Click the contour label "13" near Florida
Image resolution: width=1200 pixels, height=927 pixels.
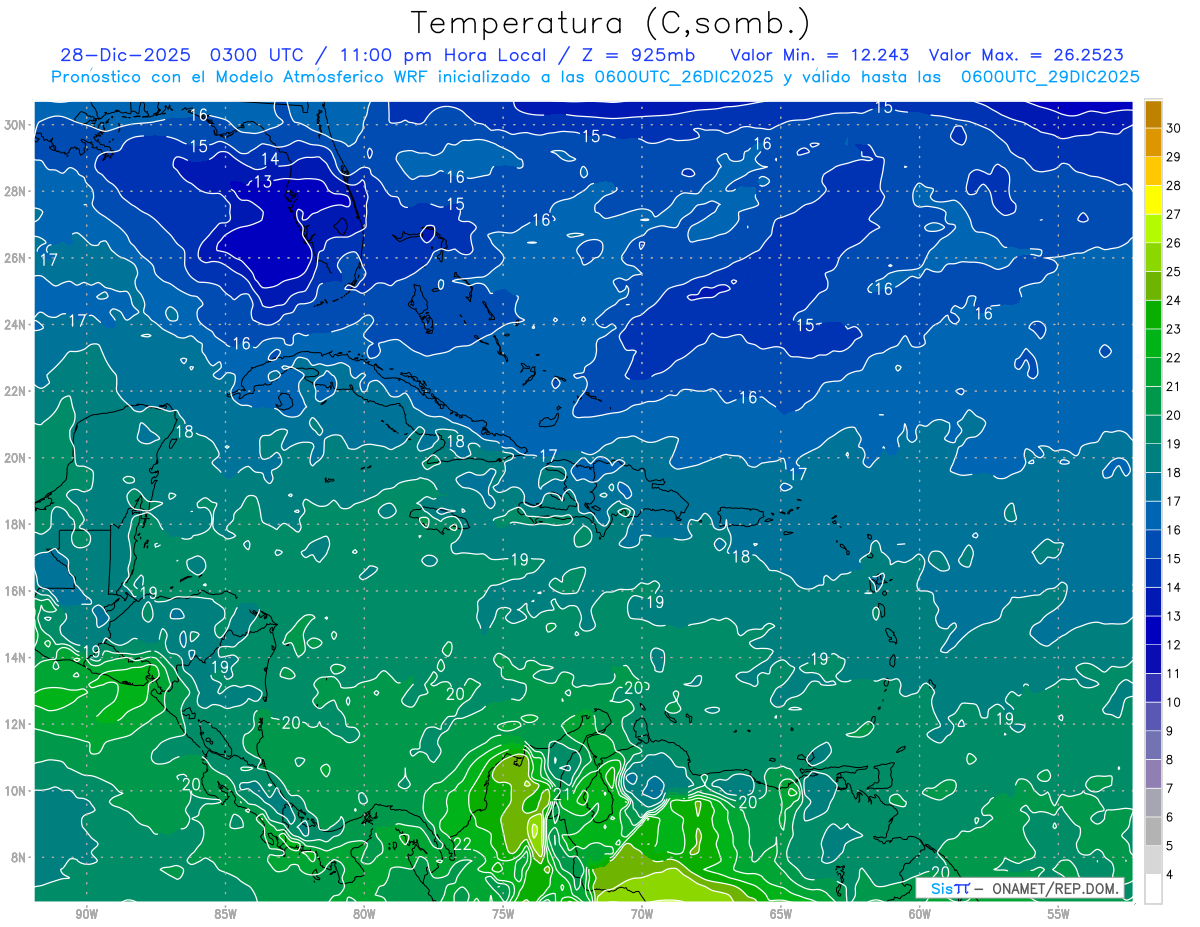[x=263, y=181]
